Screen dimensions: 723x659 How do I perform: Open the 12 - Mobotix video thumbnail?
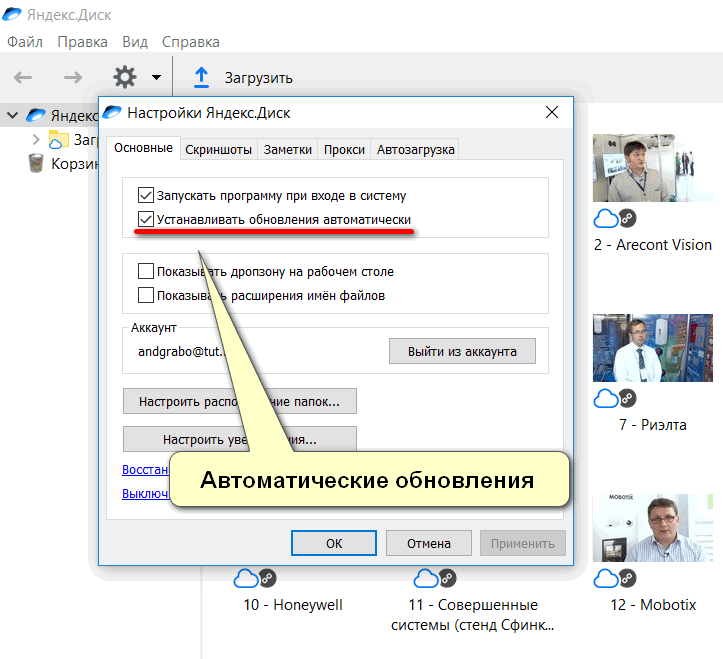pyautogui.click(x=652, y=528)
